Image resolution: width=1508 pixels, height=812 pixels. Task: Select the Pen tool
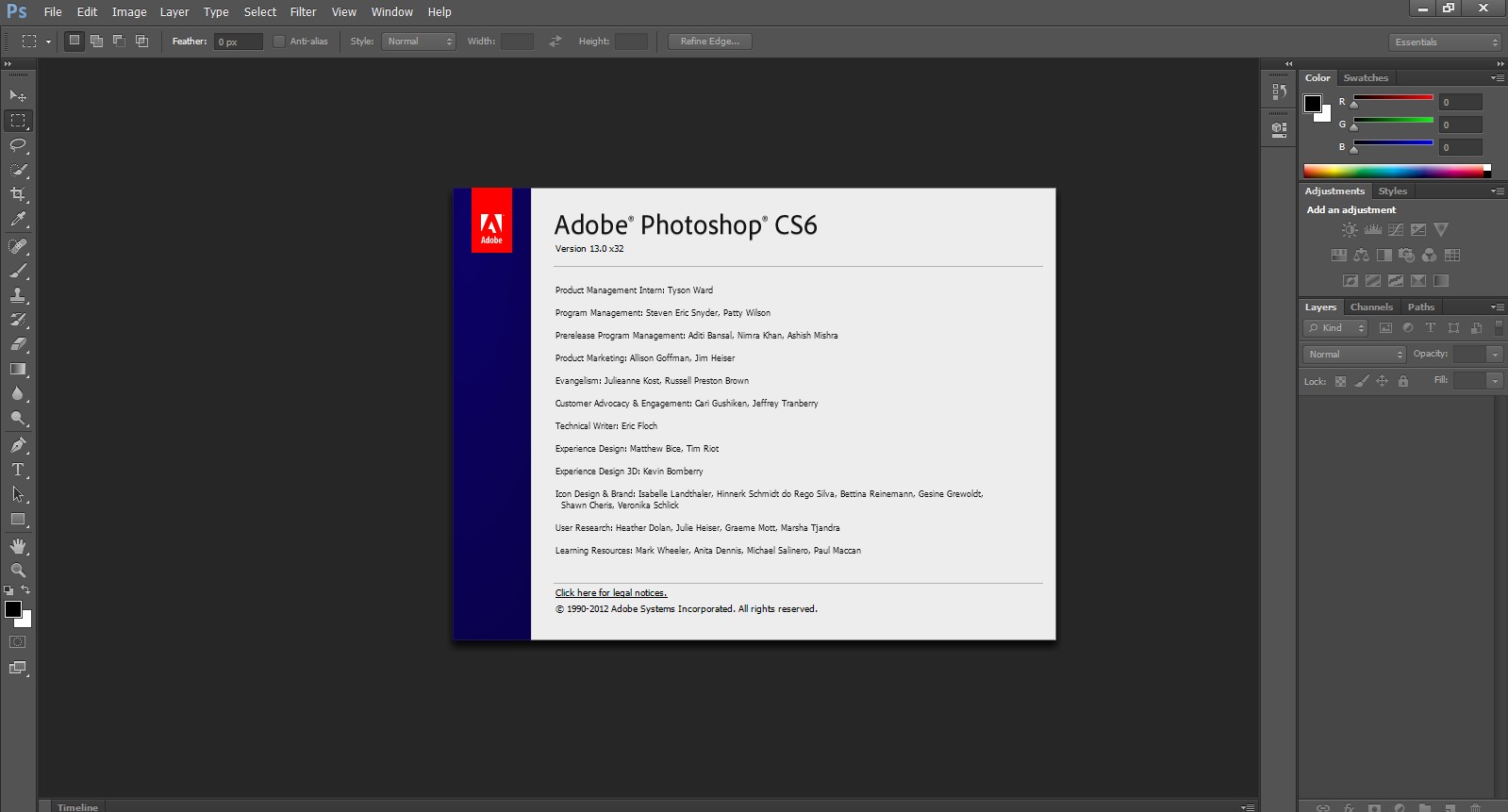click(x=18, y=445)
